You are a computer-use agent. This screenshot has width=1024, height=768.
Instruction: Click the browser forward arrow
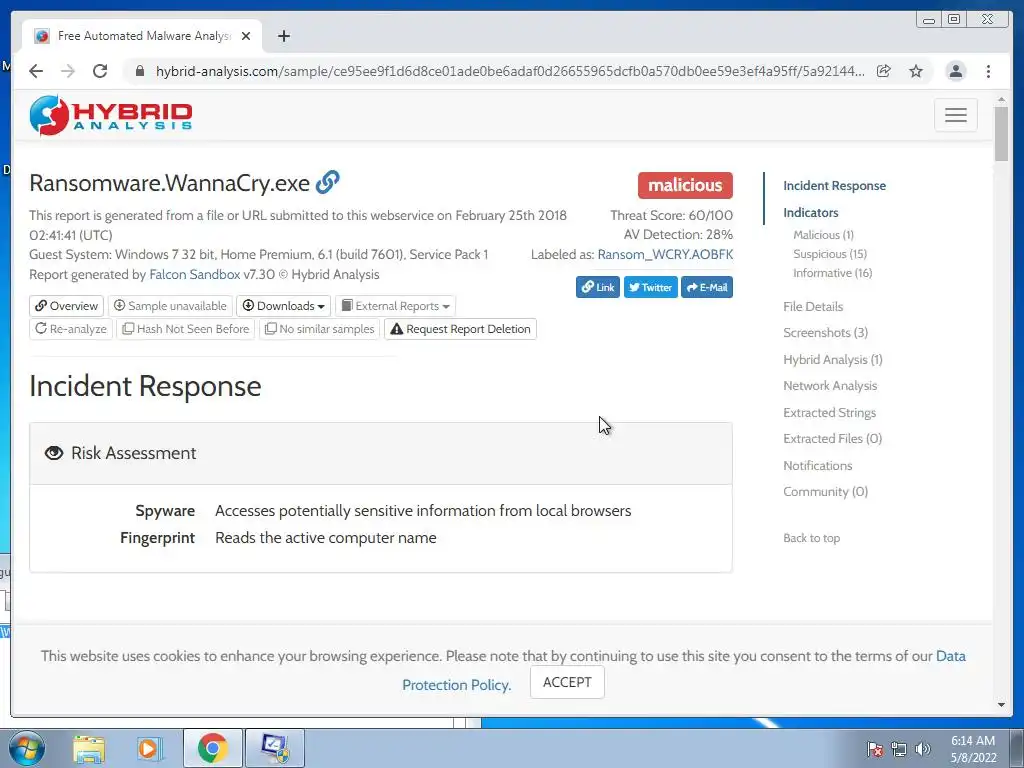68,71
